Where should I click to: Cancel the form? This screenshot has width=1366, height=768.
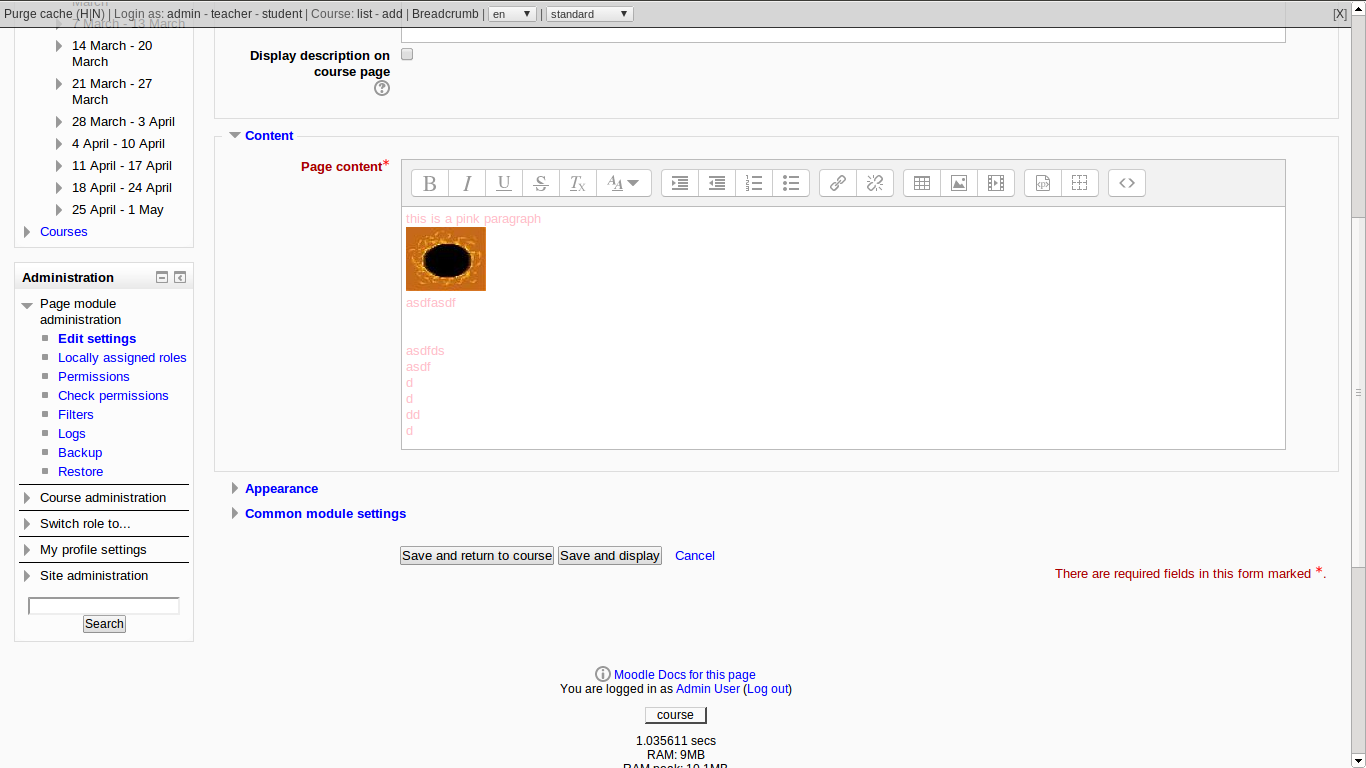[x=694, y=555]
